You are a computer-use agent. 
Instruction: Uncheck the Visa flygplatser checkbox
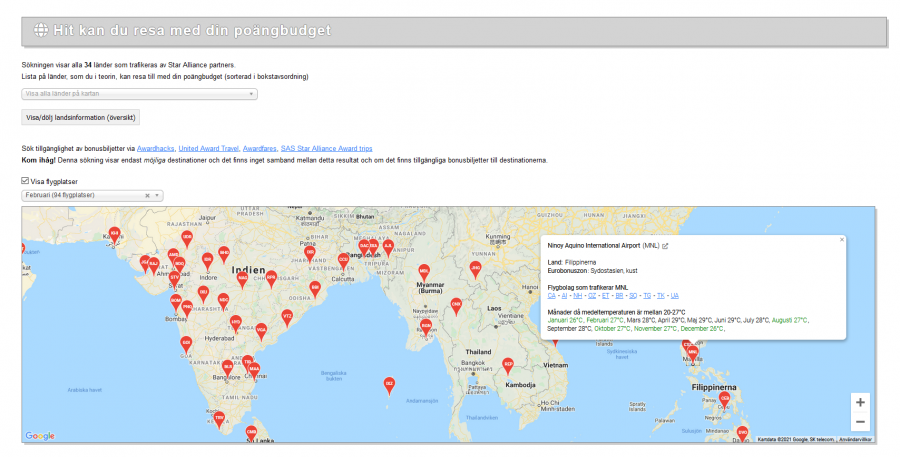click(x=25, y=181)
